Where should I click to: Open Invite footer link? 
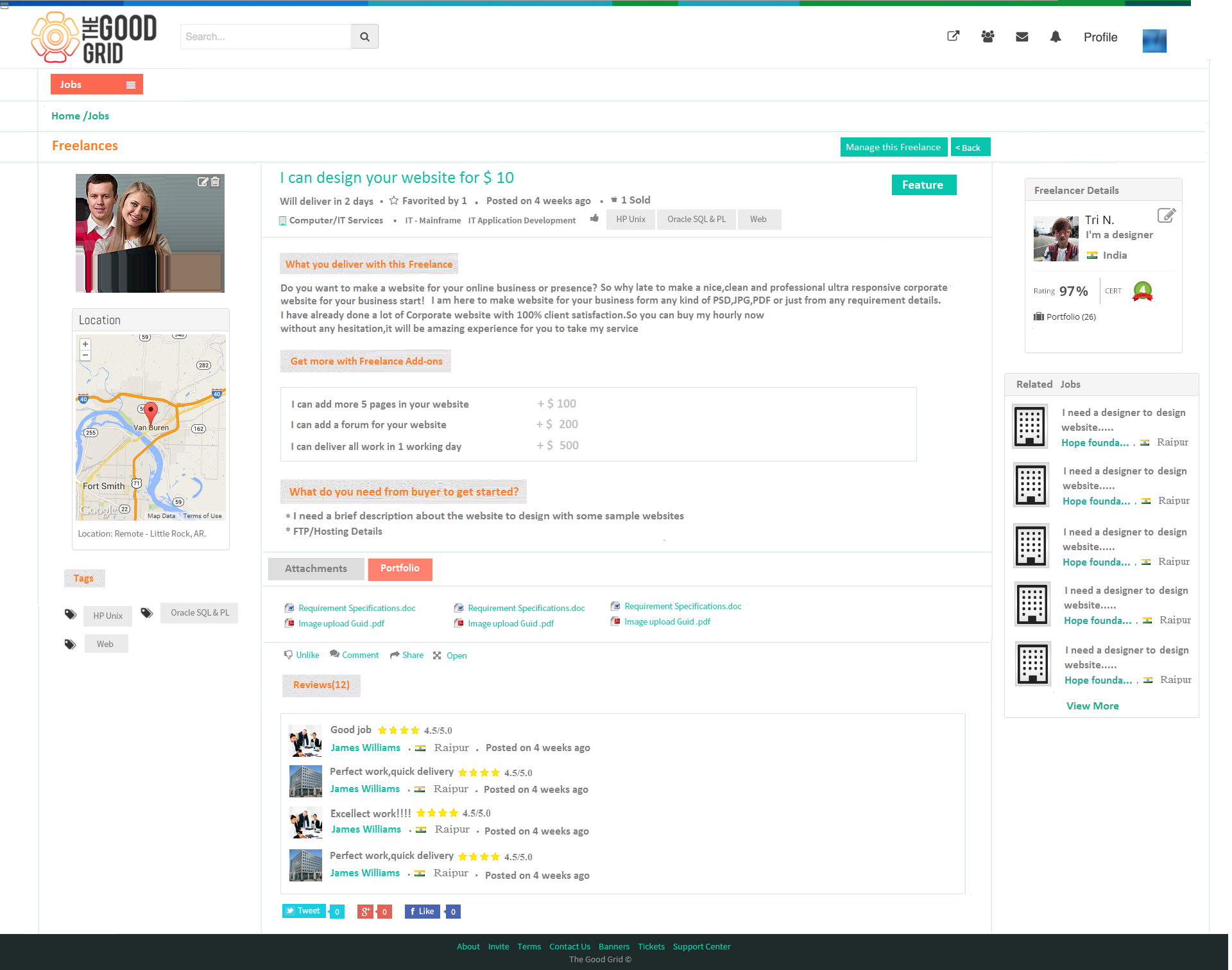coord(499,946)
